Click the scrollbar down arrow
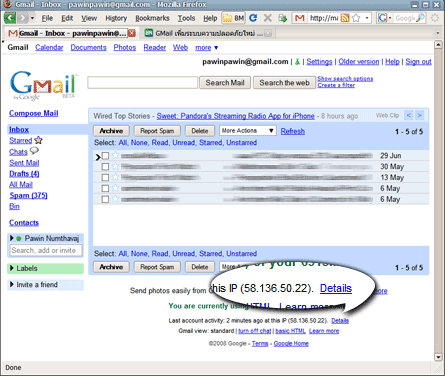445x376 pixels. [438, 357]
